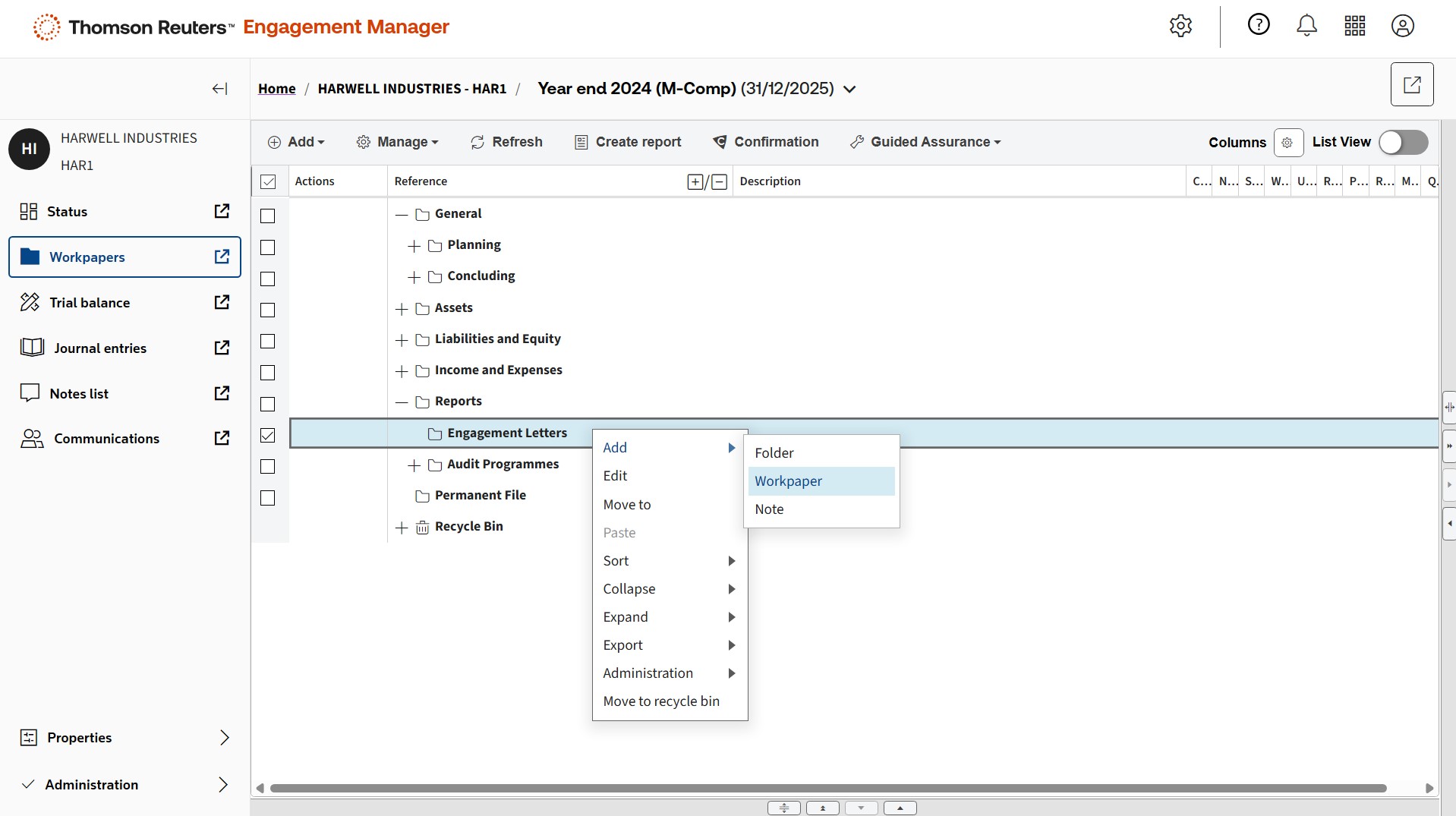This screenshot has width=1456, height=816.
Task: Choose Move to recycle bin
Action: (660, 701)
